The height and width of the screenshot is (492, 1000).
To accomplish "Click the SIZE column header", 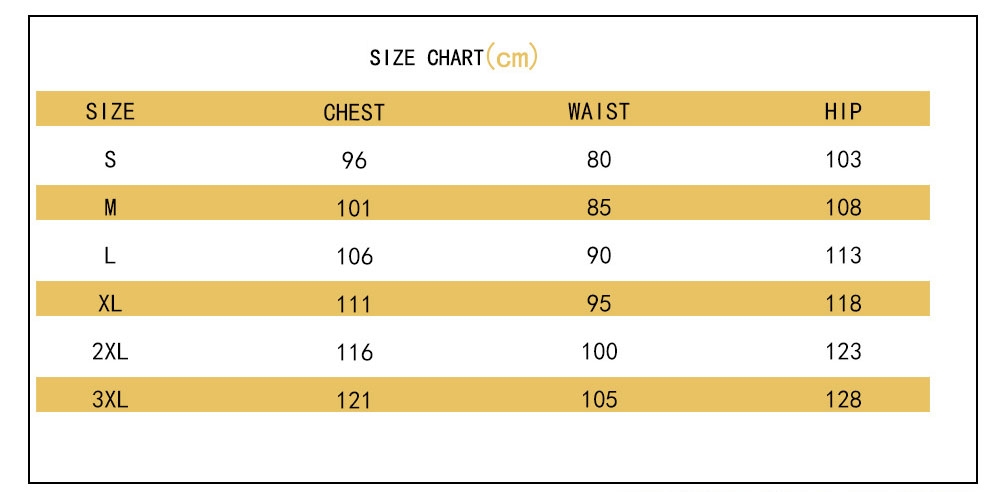I will (x=110, y=112).
